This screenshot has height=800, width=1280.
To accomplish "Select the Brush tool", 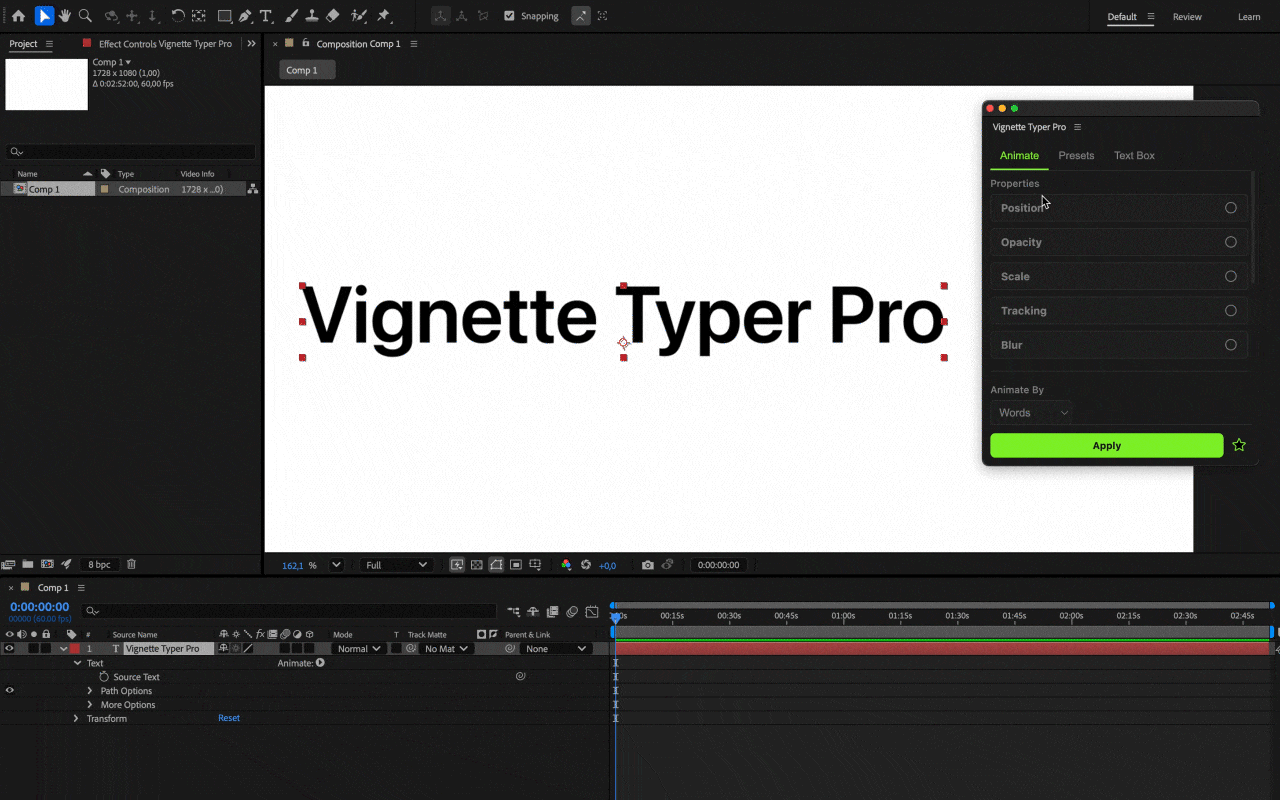I will [x=291, y=16].
